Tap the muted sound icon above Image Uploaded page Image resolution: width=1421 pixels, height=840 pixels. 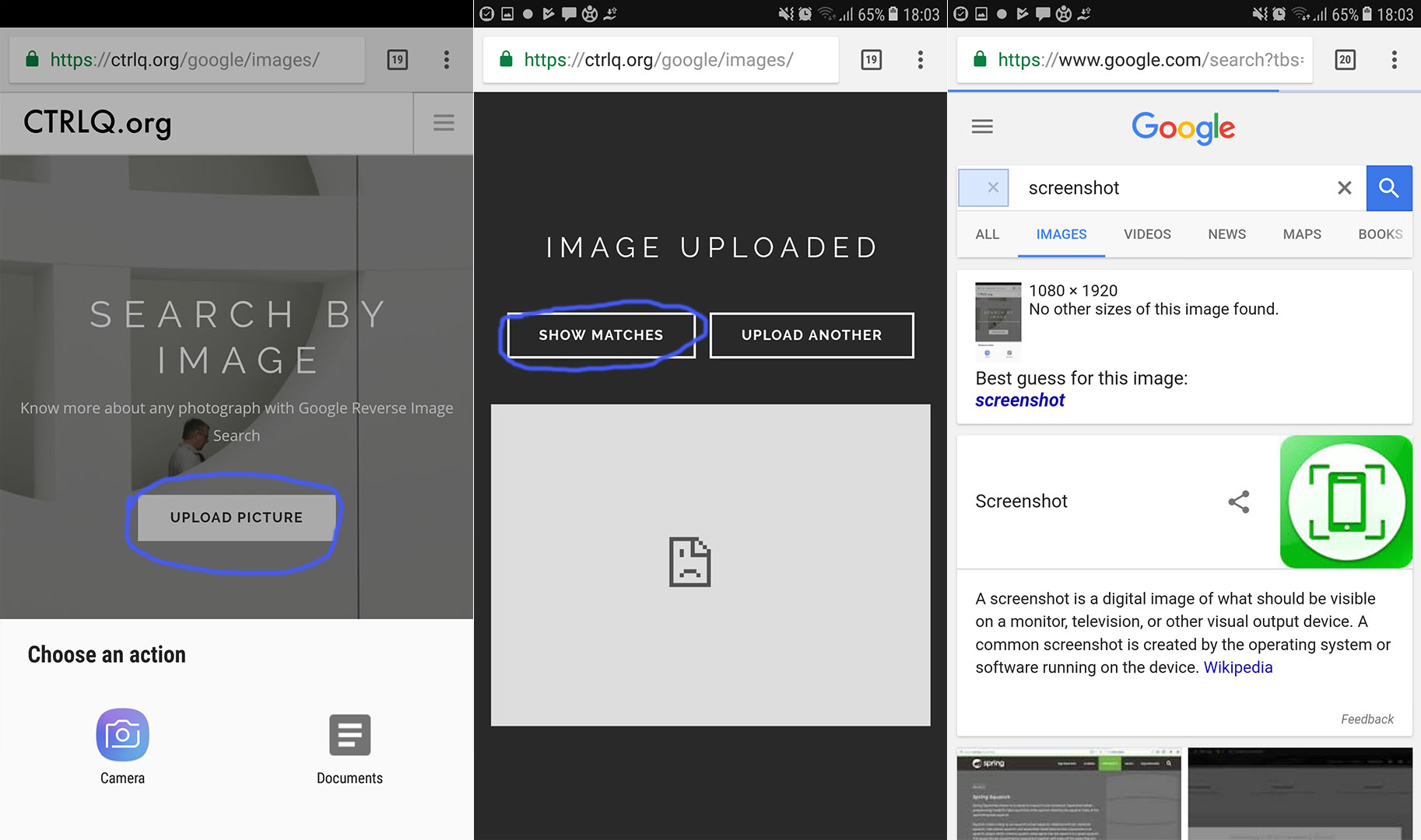click(786, 14)
